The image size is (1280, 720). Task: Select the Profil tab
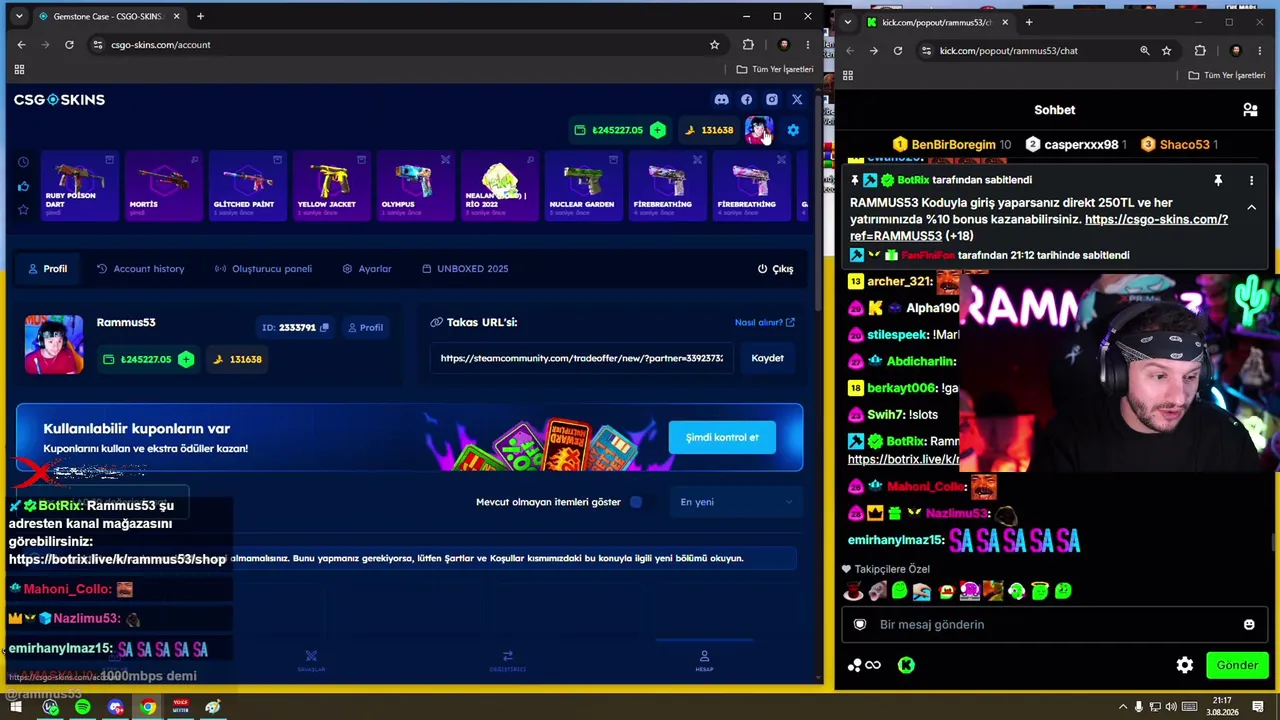[47, 269]
